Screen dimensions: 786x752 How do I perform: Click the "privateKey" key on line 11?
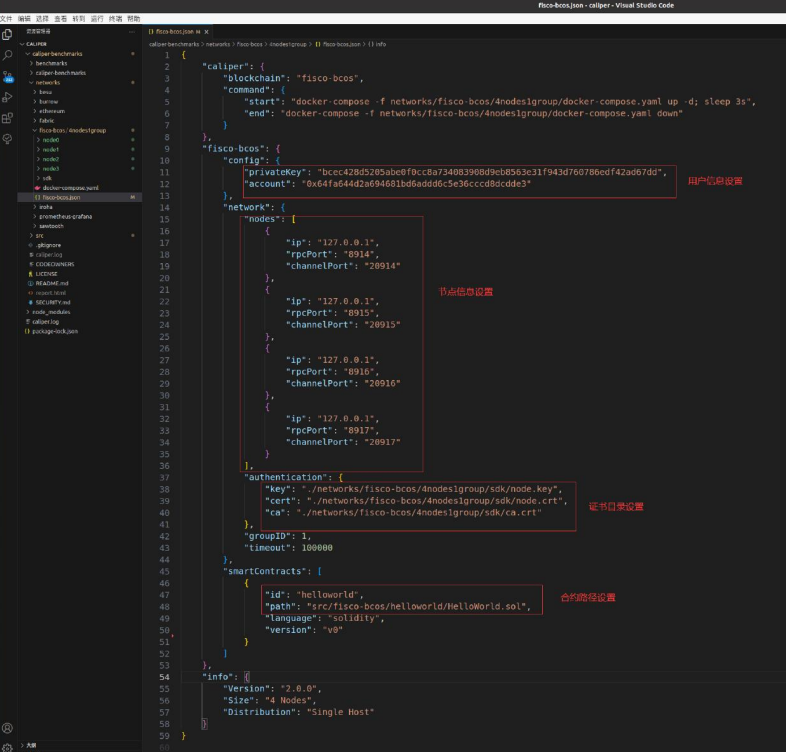[275, 172]
